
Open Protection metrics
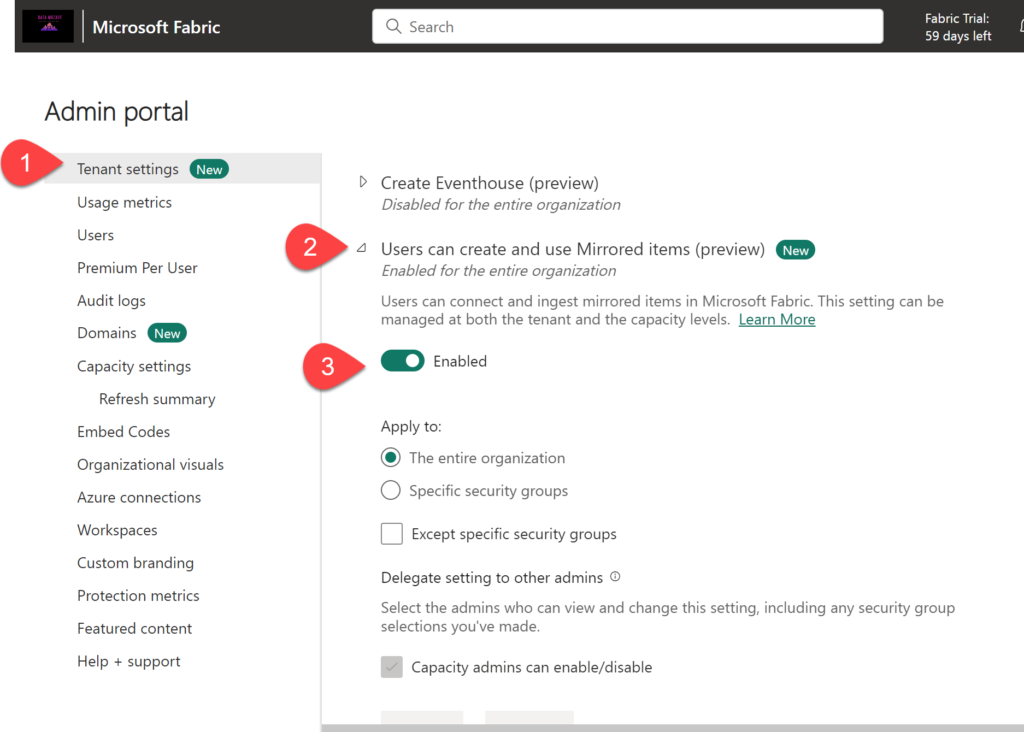tap(138, 596)
